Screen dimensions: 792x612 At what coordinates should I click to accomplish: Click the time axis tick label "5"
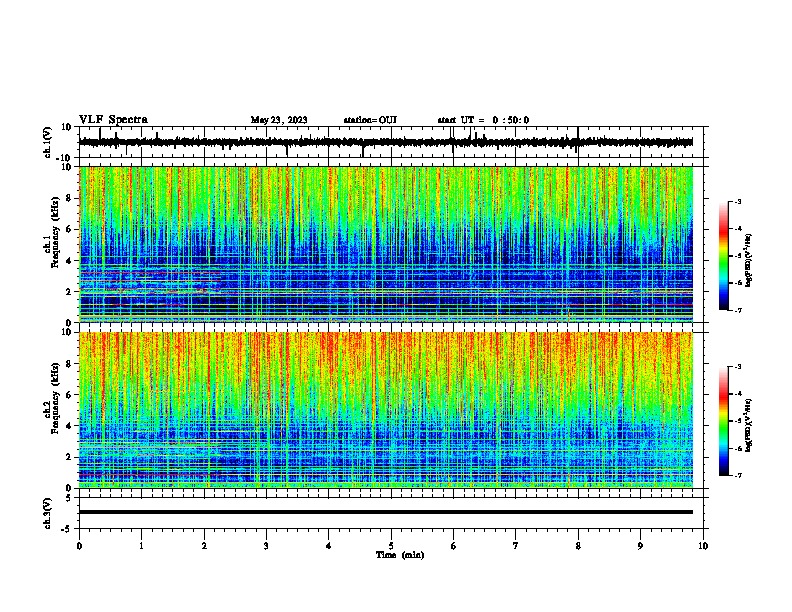click(391, 546)
